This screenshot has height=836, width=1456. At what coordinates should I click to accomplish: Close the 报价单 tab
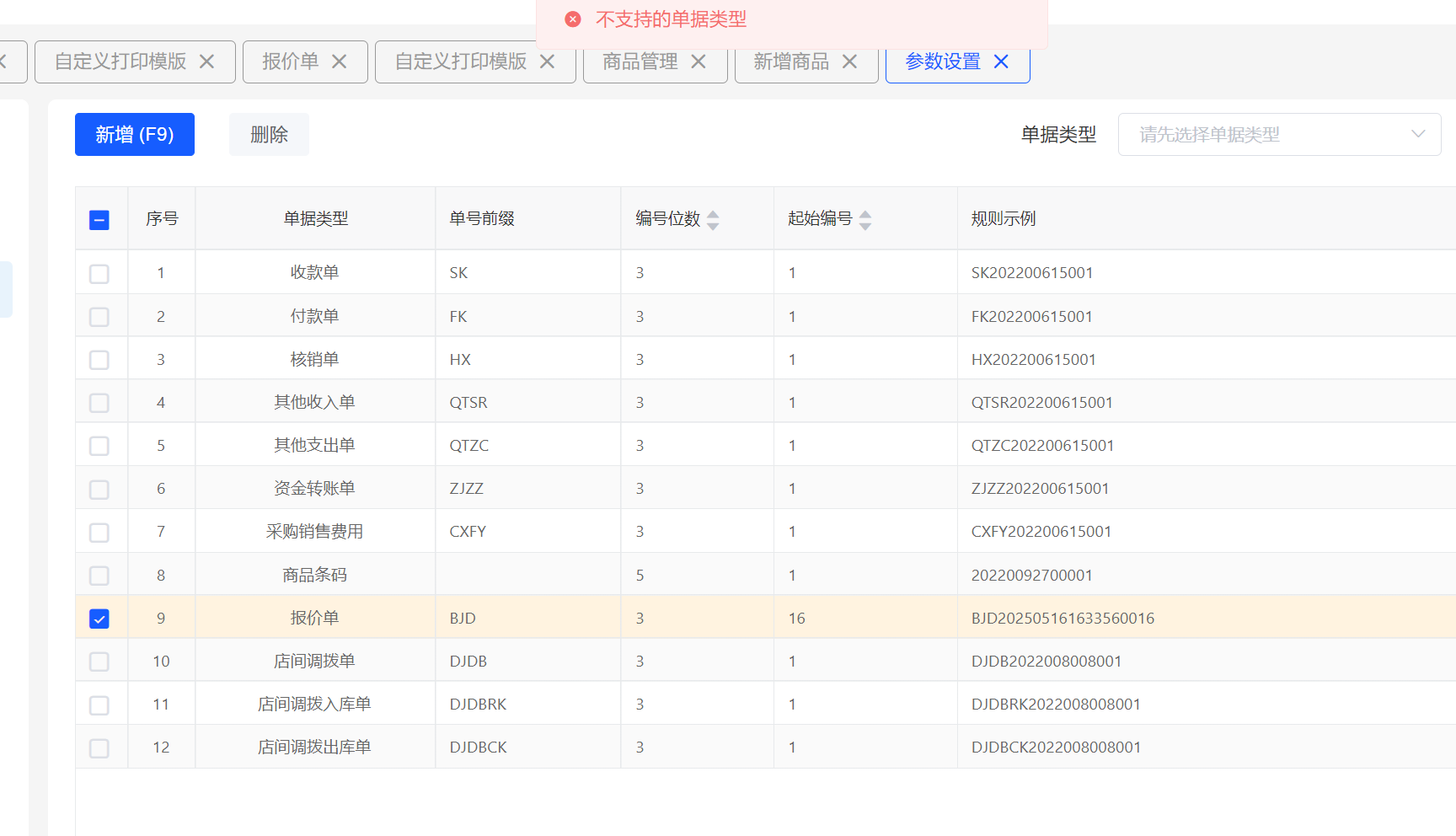[339, 62]
